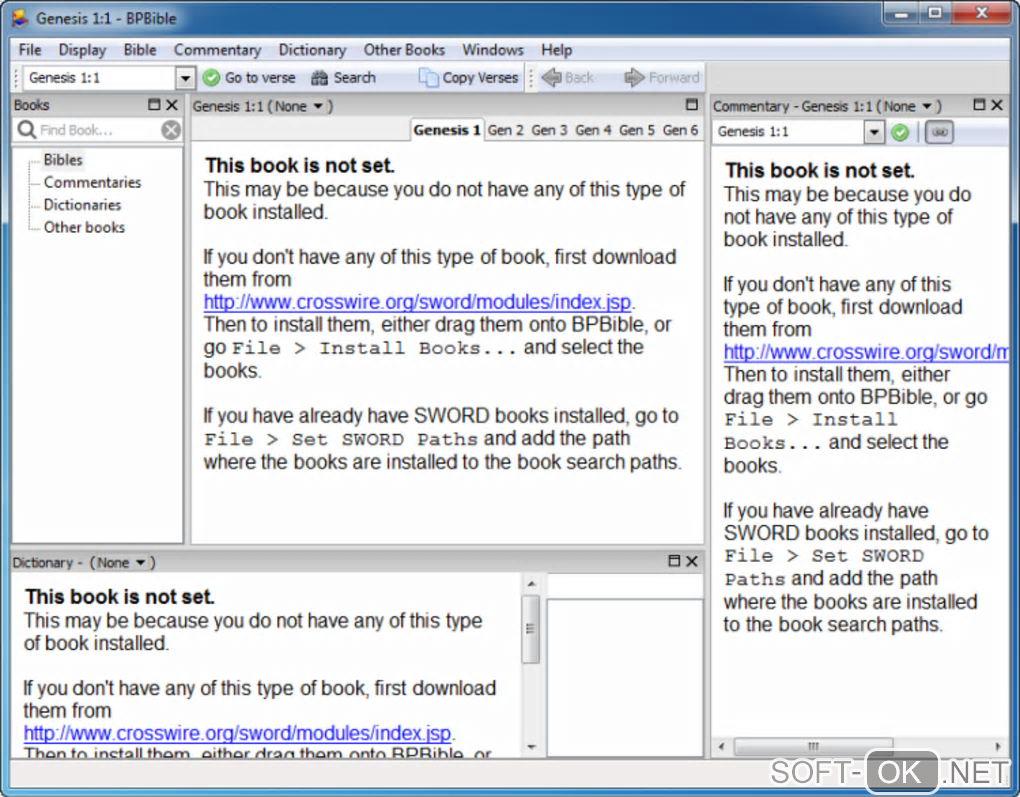Switch to the Gen 4 tab

point(593,130)
